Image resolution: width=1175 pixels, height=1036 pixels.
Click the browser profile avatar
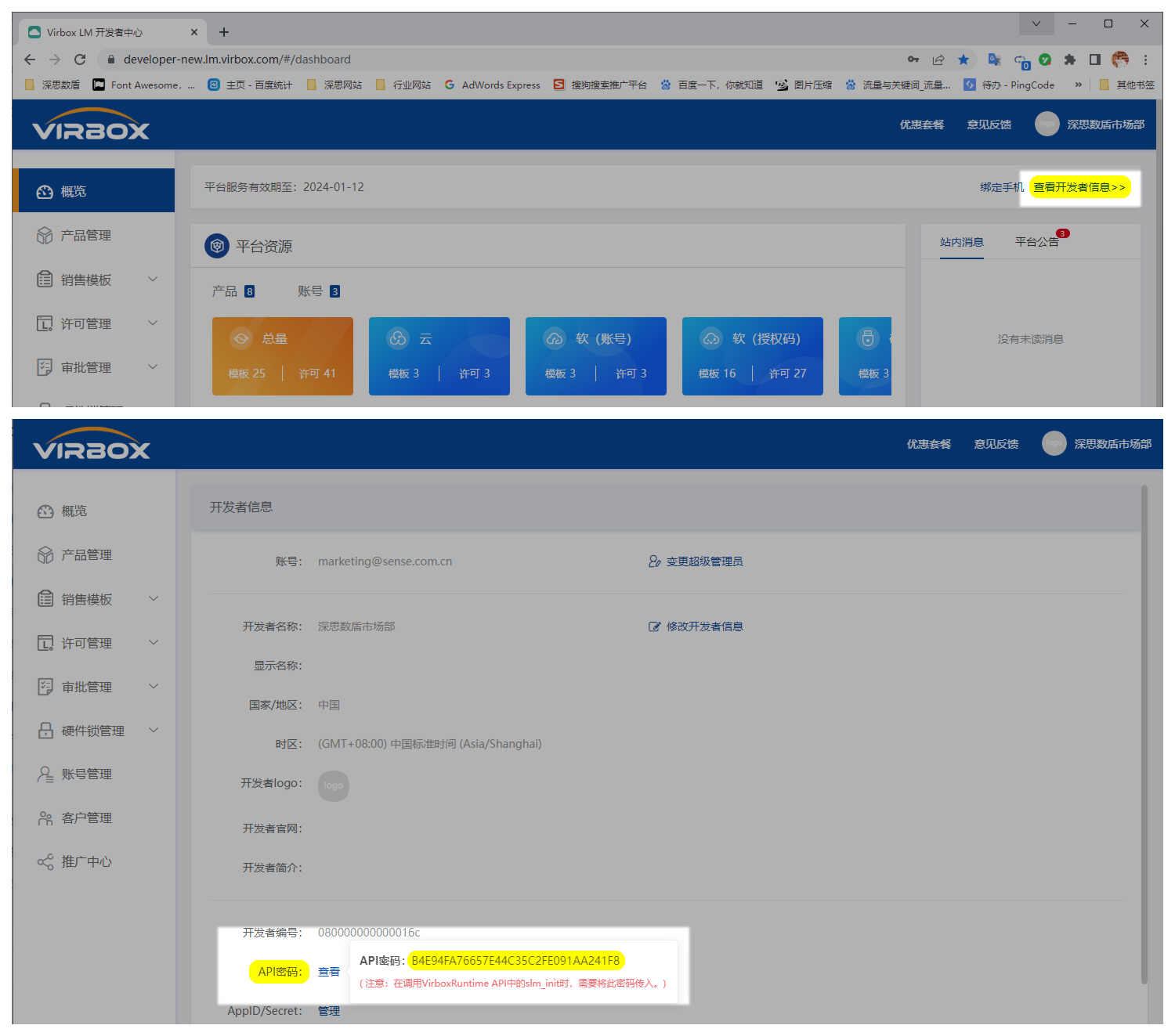(1120, 60)
